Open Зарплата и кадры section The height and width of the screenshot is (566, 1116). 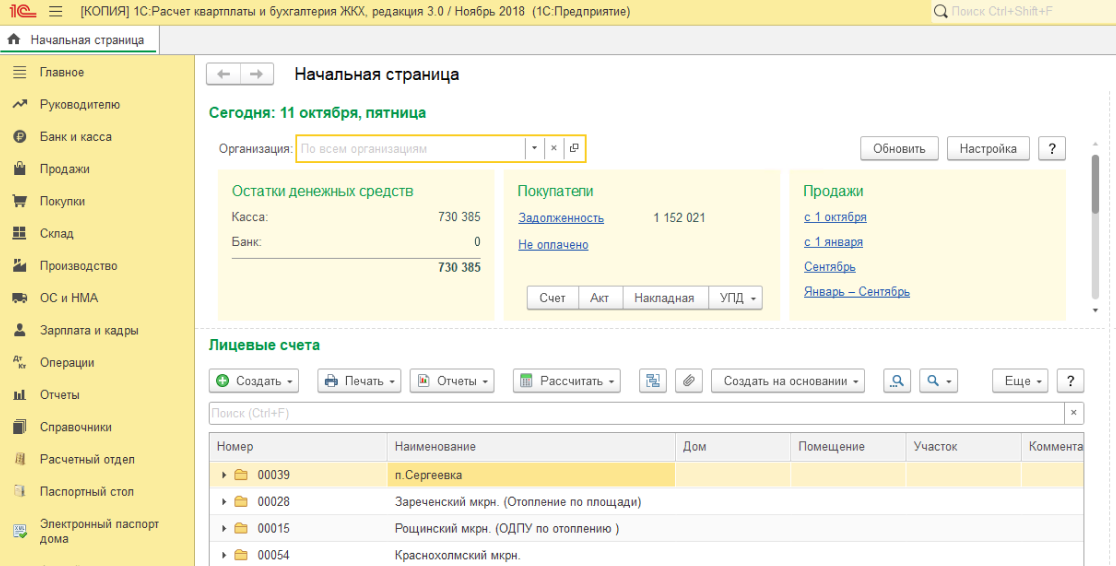(x=89, y=330)
